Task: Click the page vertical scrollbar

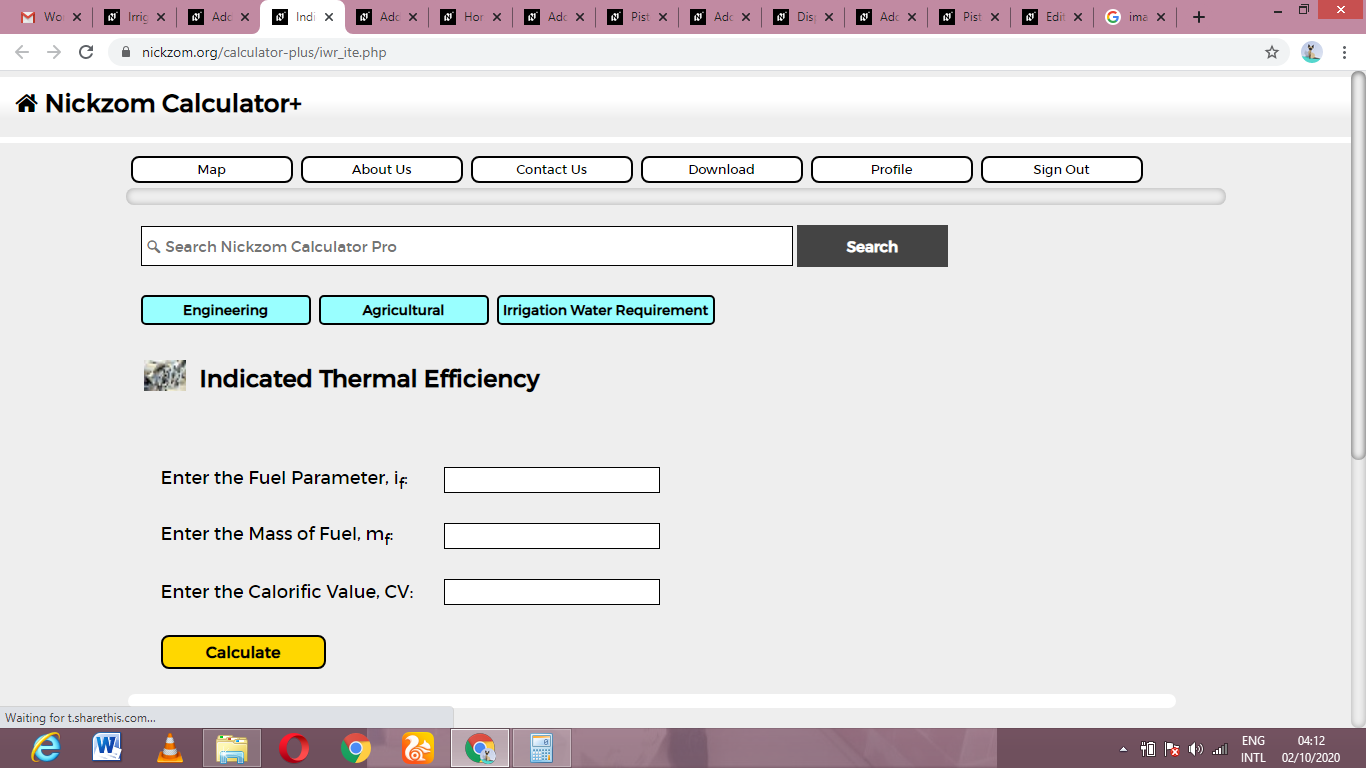Action: (1358, 265)
